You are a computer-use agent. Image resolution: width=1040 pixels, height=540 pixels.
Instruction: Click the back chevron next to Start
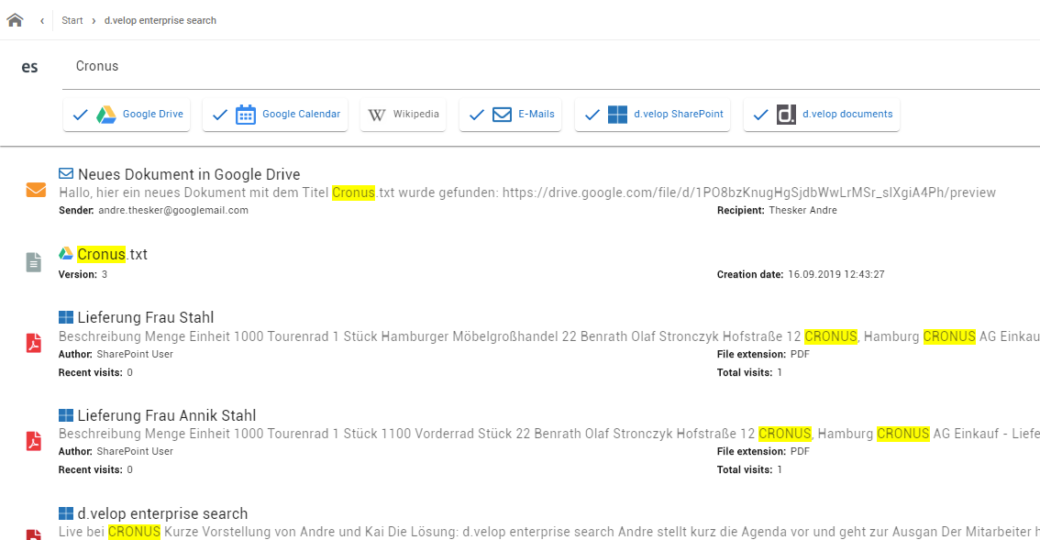click(42, 21)
